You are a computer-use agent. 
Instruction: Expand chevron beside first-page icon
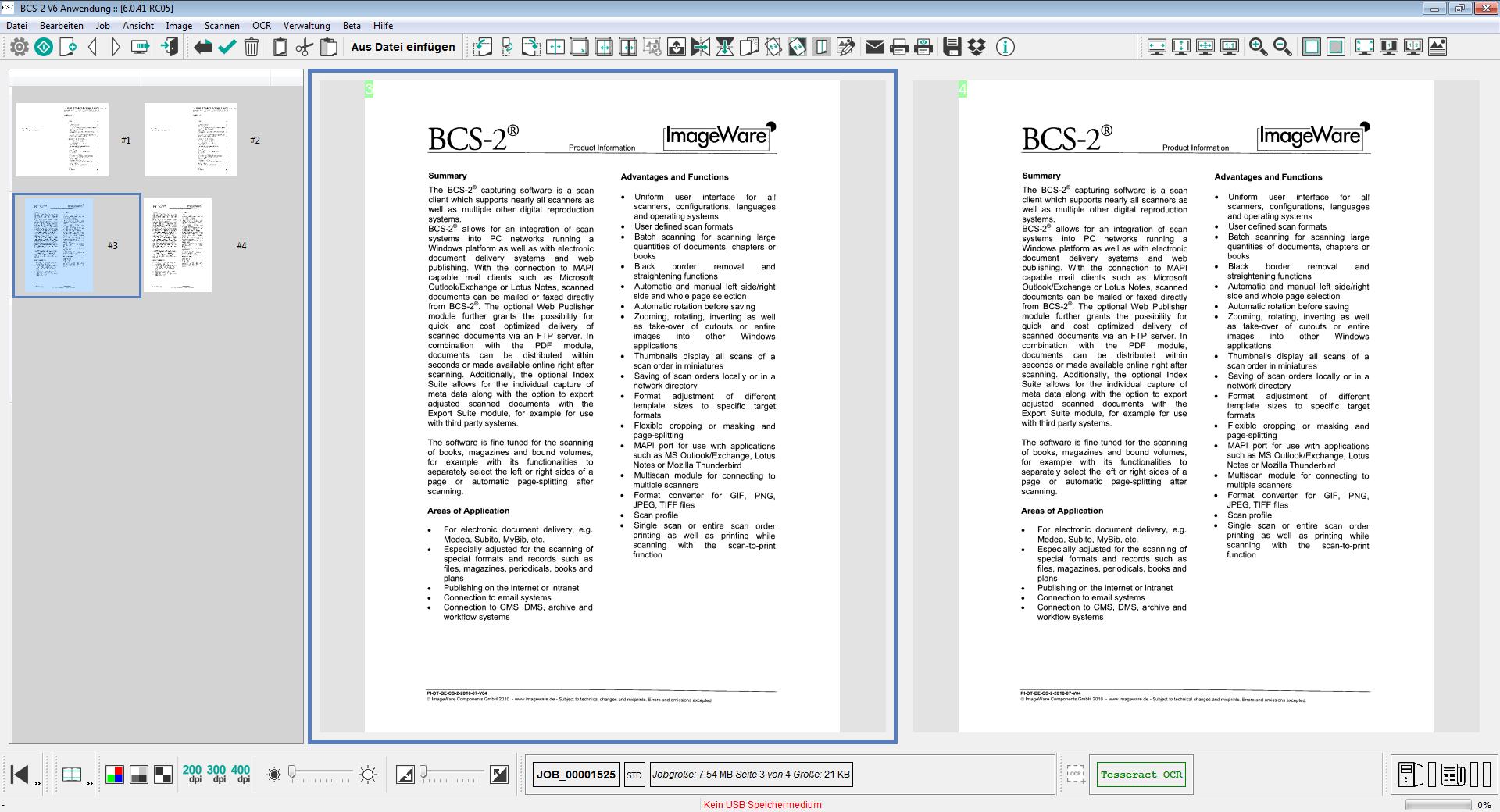pos(37,783)
